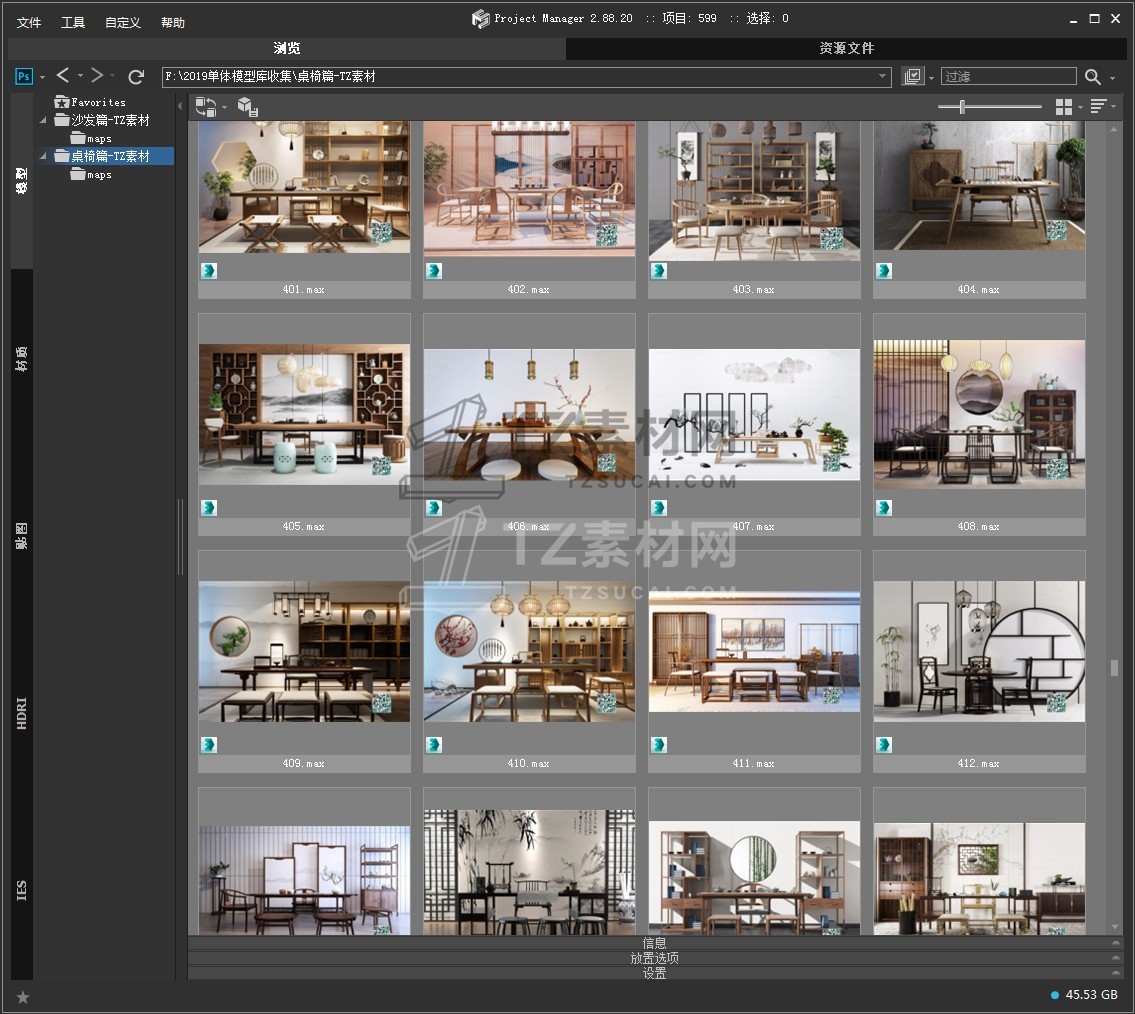The image size is (1135, 1014).
Task: Open the path address dropdown arrow
Action: pos(882,77)
